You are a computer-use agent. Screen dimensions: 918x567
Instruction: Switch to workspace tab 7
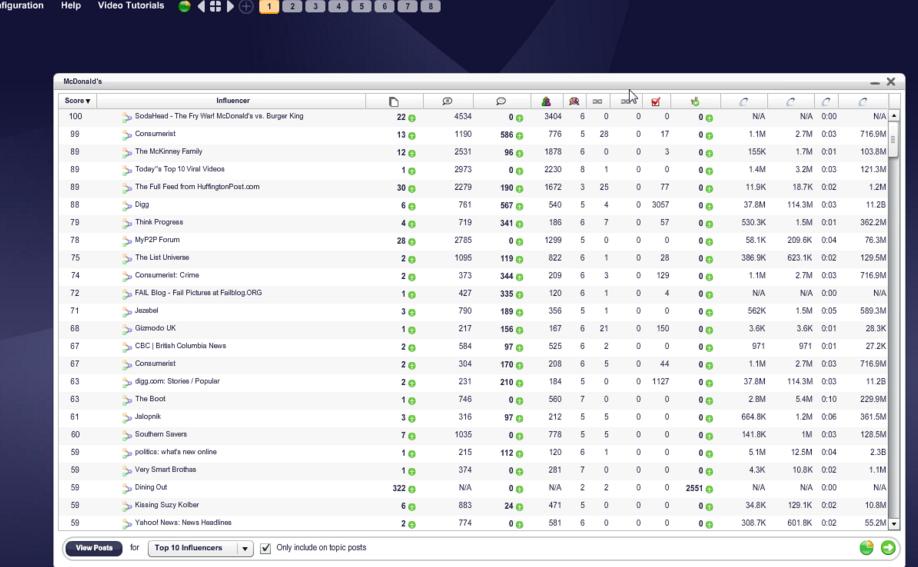click(407, 6)
